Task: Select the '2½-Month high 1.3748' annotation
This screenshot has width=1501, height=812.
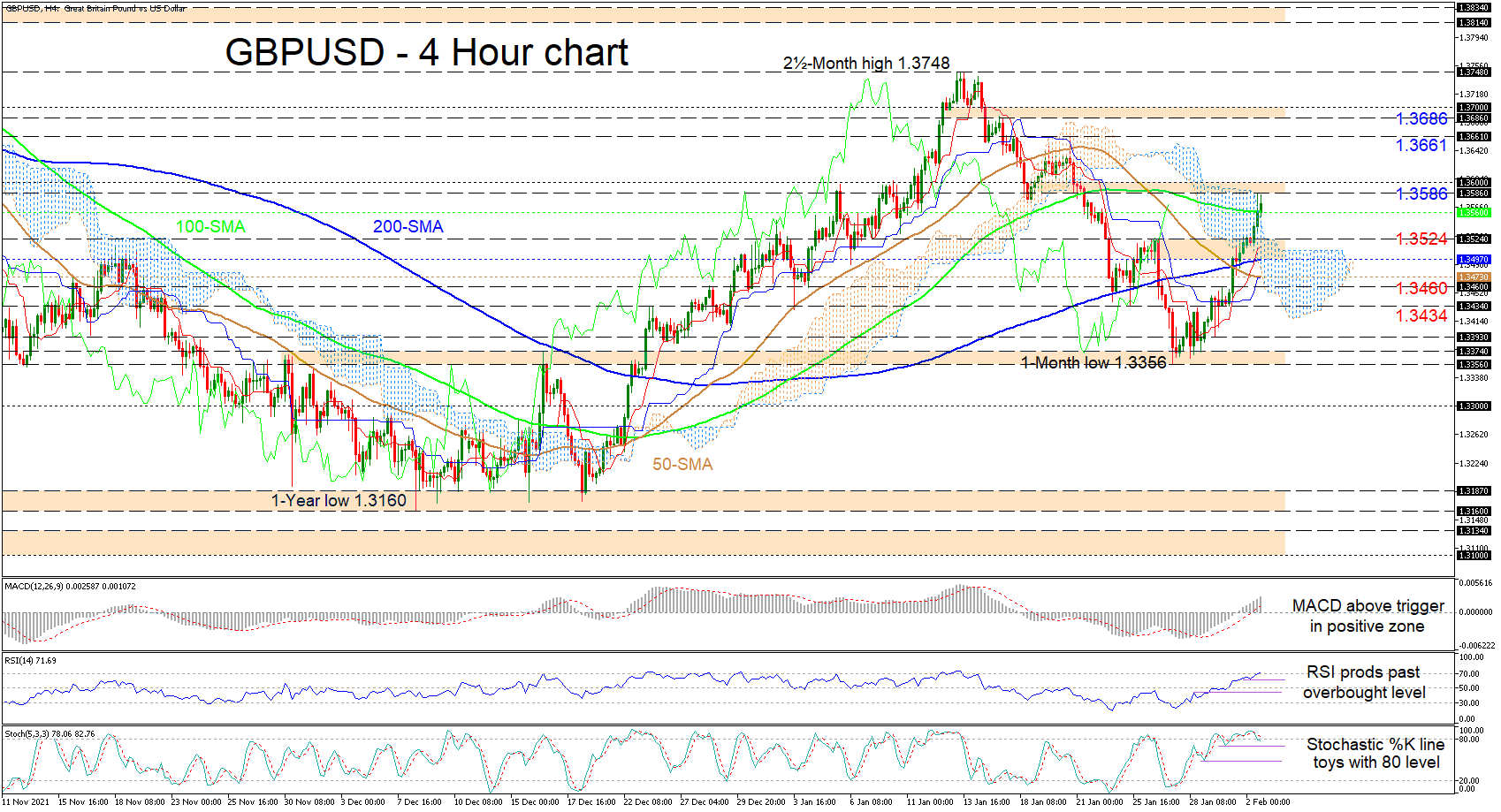Action: (x=866, y=64)
